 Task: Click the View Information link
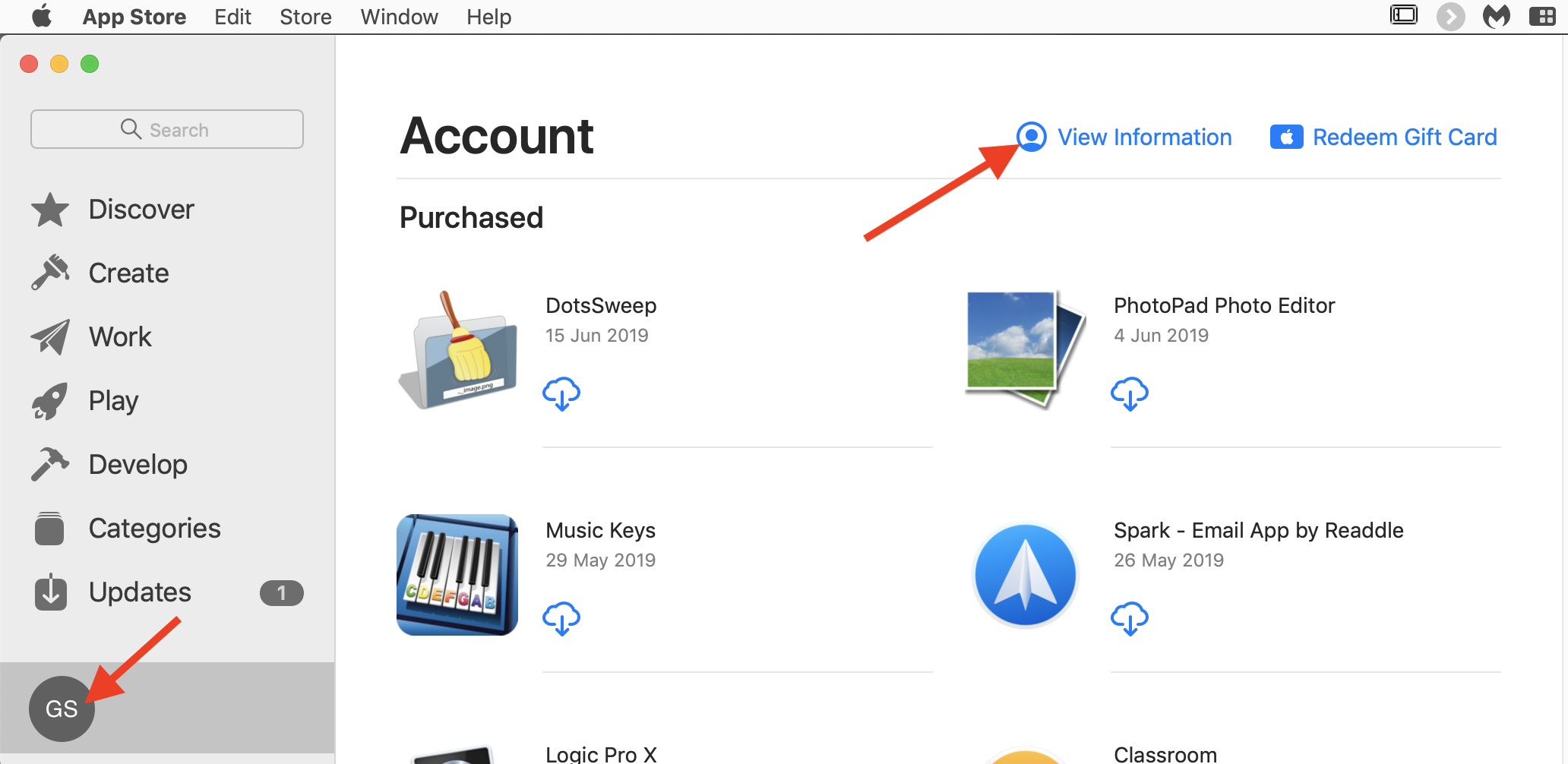(1144, 137)
